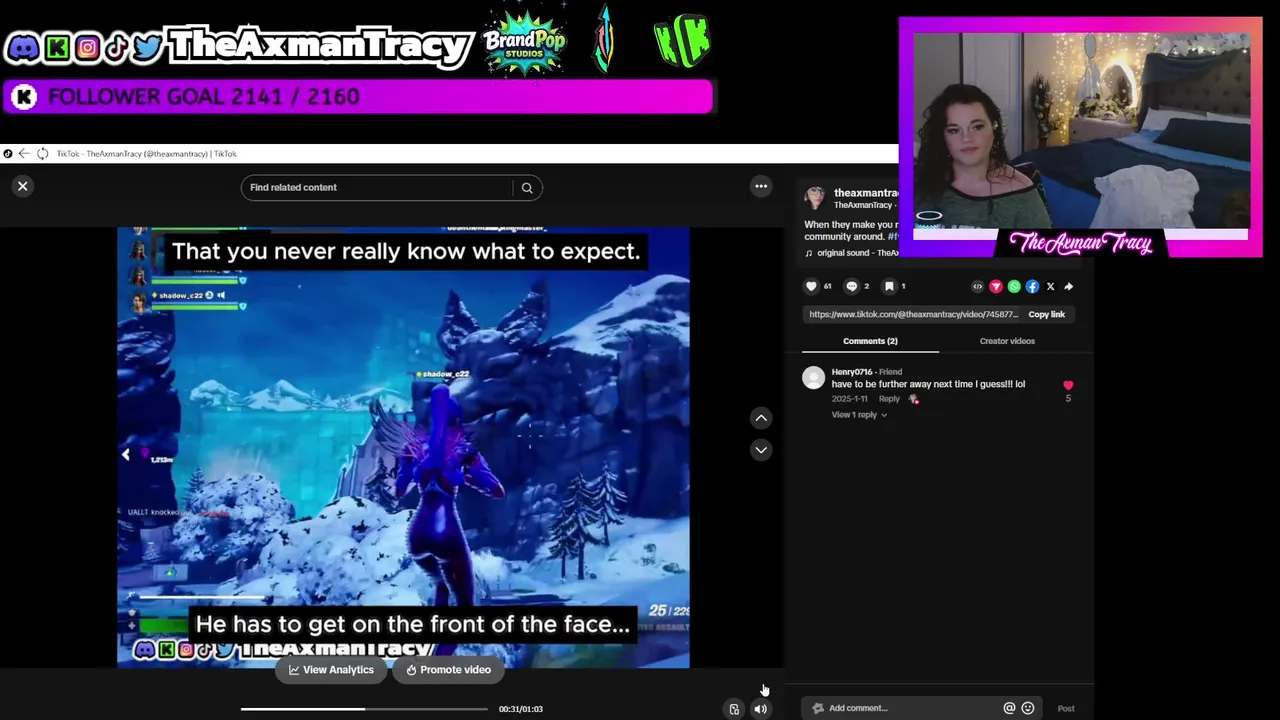Screen dimensions: 1280x720
Task: Open the theaxmantracy profile avatar
Action: pyautogui.click(x=815, y=197)
